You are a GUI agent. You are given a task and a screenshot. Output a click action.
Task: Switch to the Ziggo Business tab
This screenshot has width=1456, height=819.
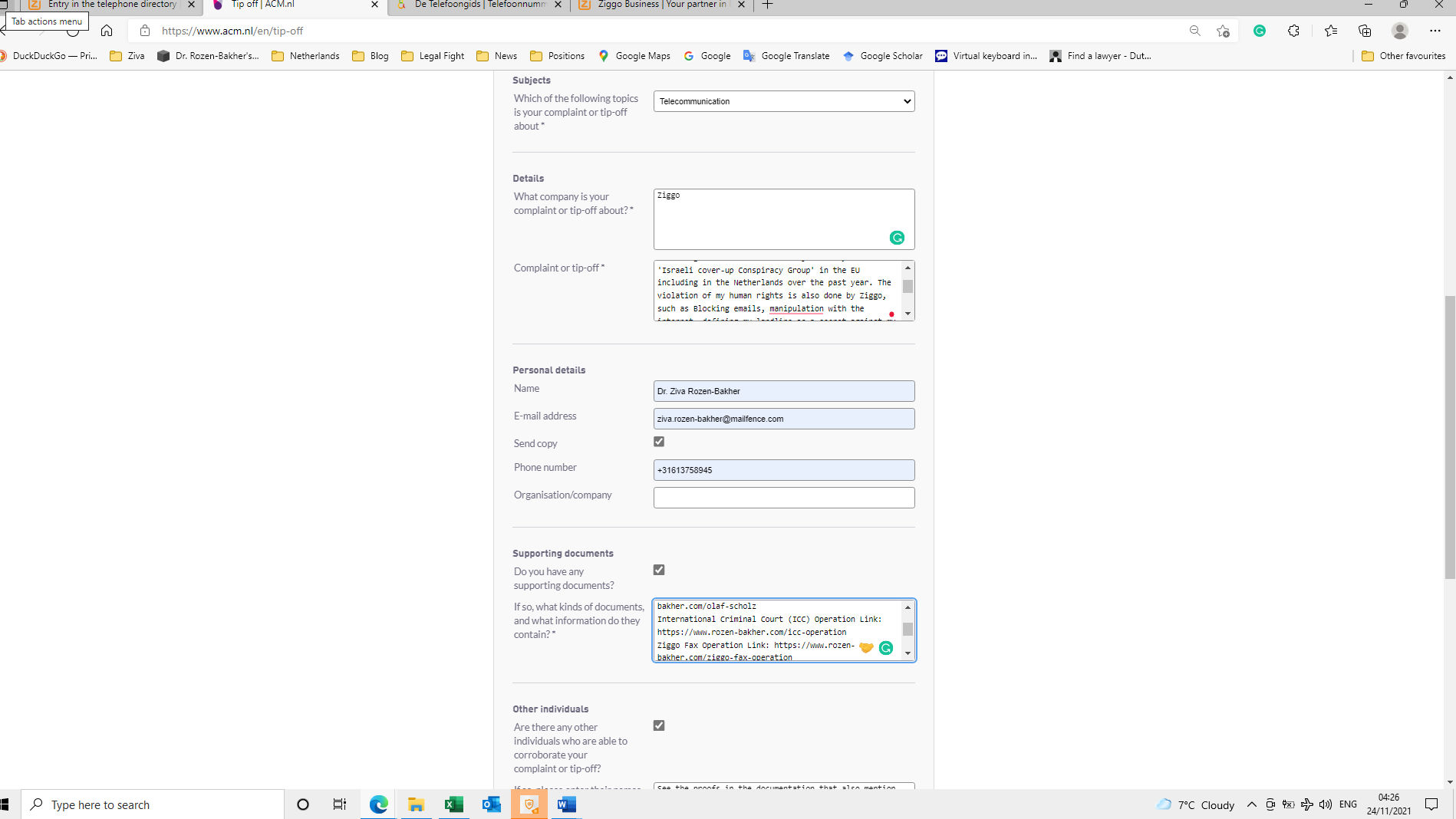(661, 5)
